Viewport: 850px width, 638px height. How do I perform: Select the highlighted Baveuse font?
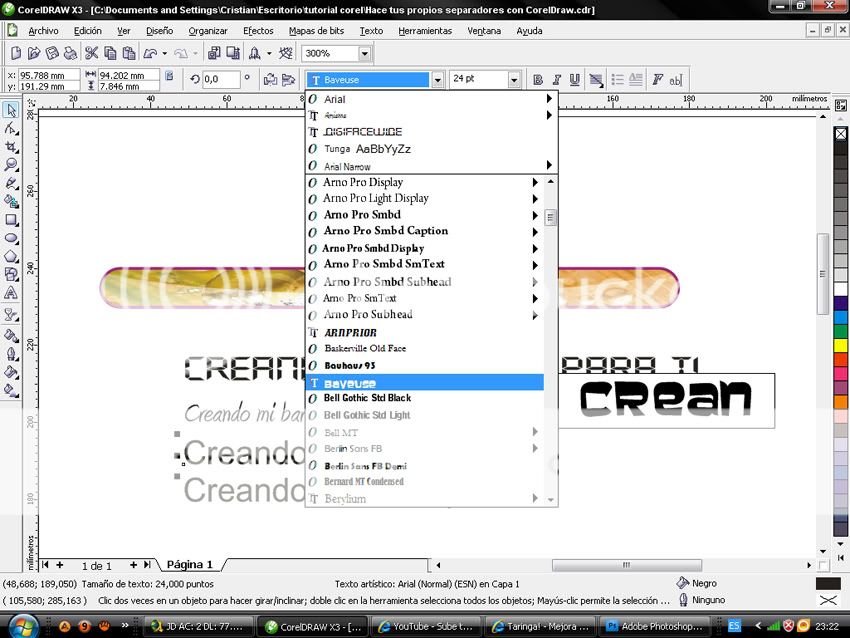pos(424,383)
